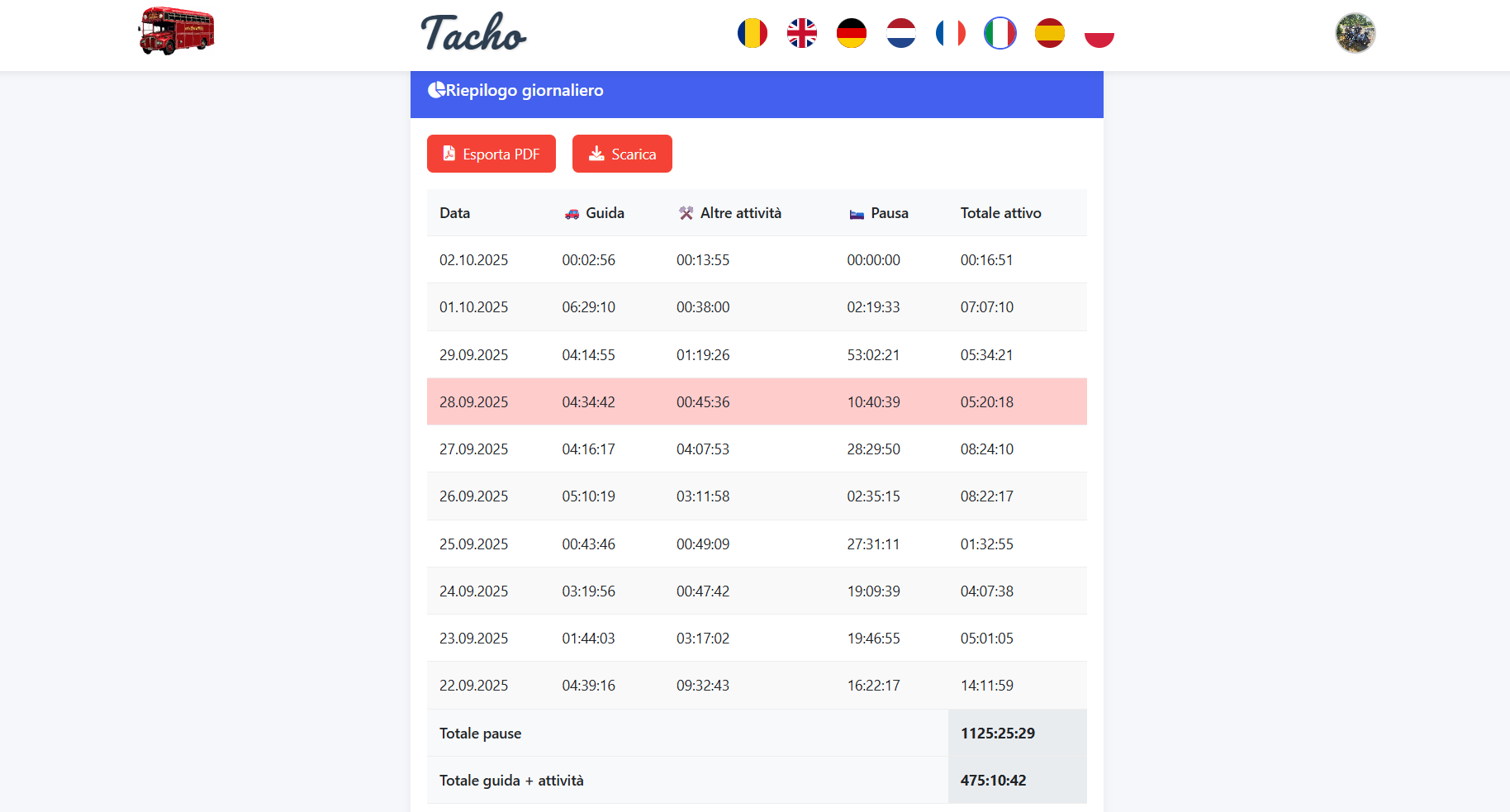
Task: Click the Guida column header
Action: (x=604, y=213)
